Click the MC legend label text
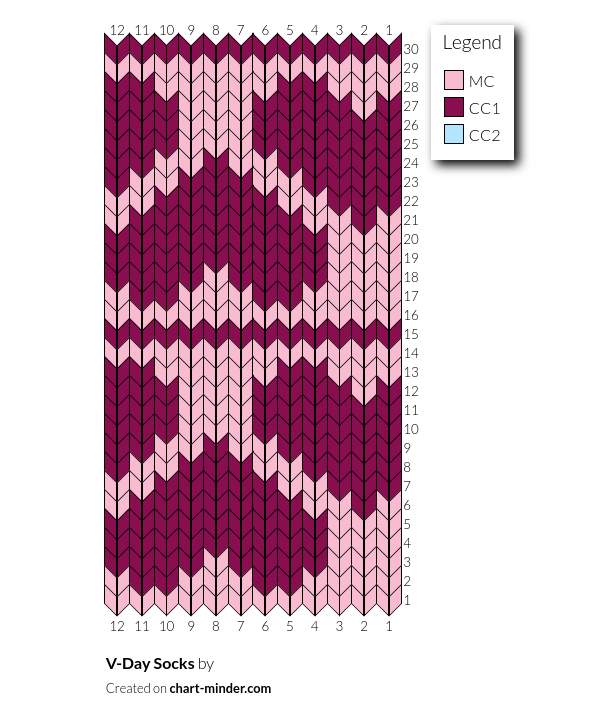 (x=482, y=81)
